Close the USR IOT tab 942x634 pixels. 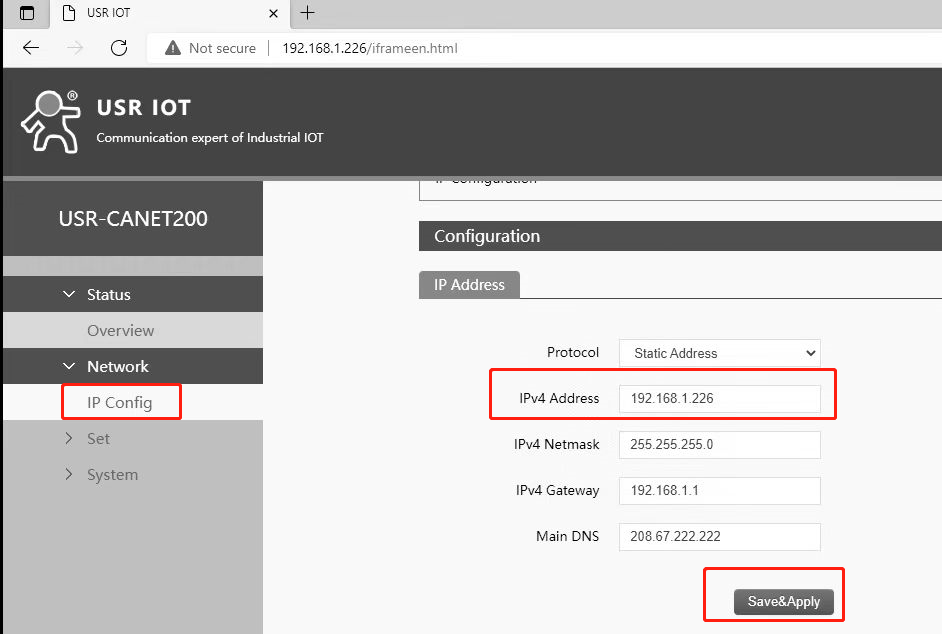273,13
